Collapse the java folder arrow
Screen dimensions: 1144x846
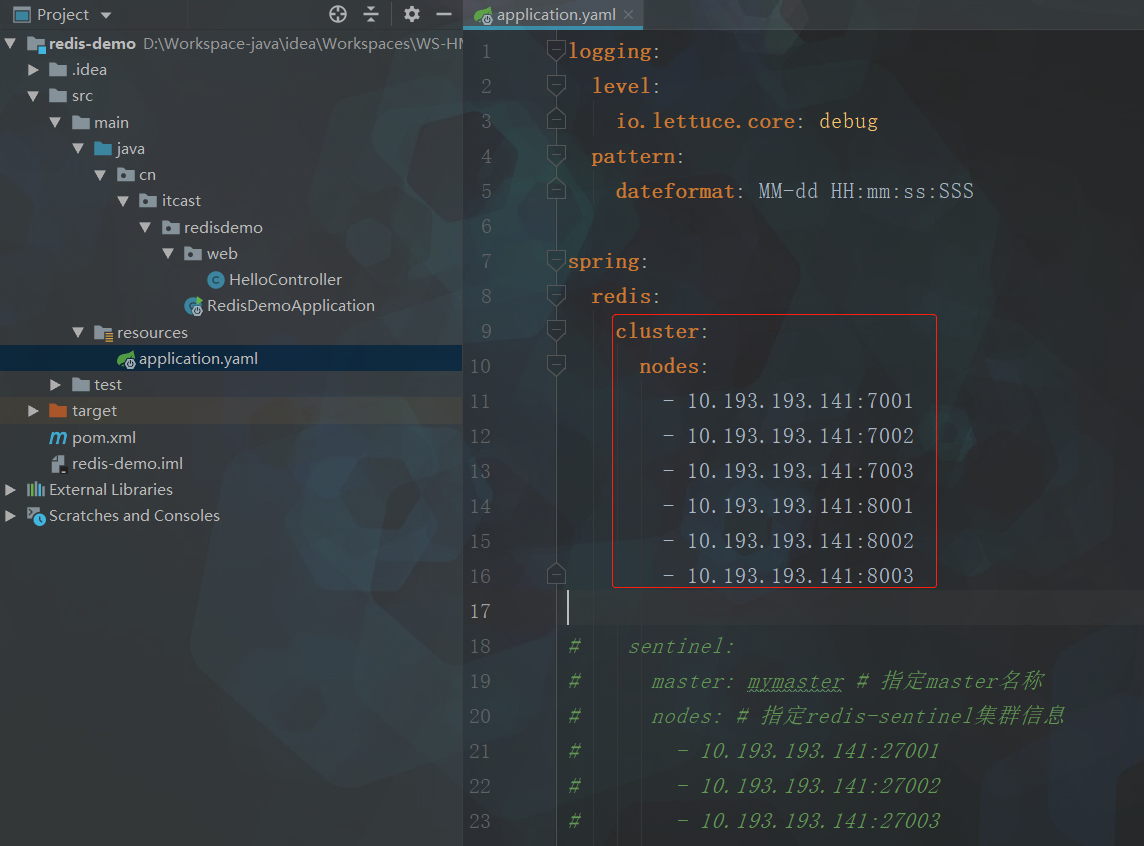pos(78,149)
